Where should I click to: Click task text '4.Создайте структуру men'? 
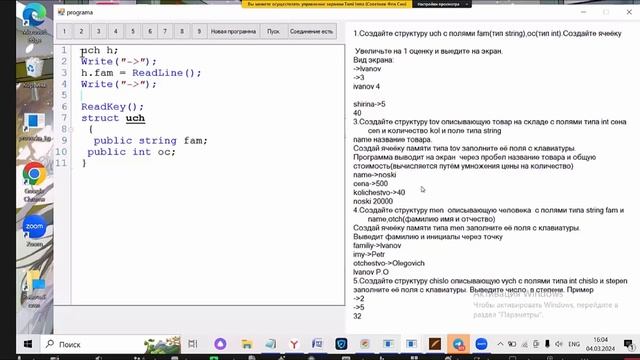click(x=398, y=210)
